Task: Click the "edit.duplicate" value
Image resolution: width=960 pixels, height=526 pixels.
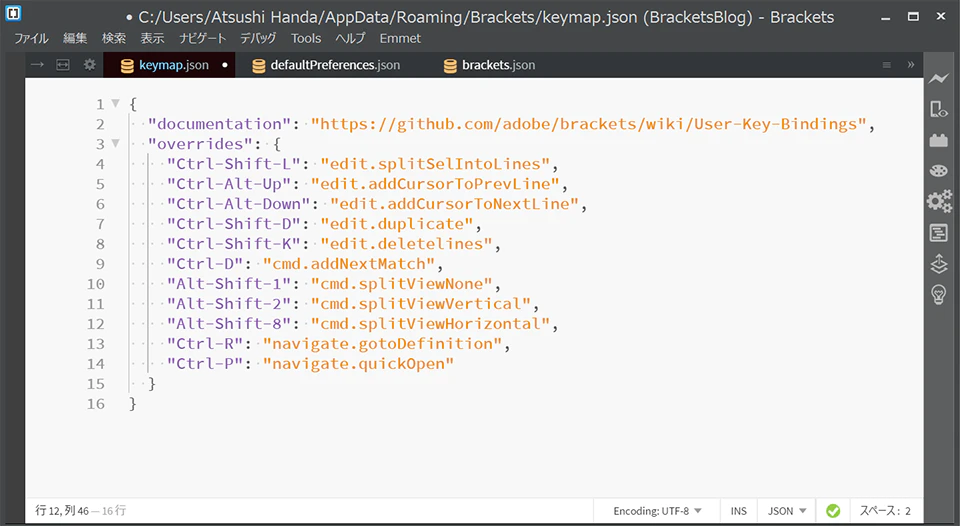Action: point(397,224)
